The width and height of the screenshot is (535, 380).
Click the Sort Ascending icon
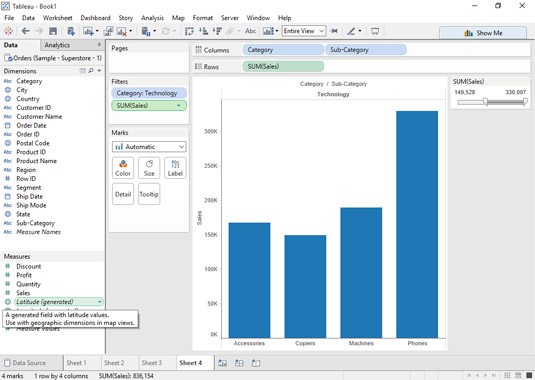coord(203,31)
